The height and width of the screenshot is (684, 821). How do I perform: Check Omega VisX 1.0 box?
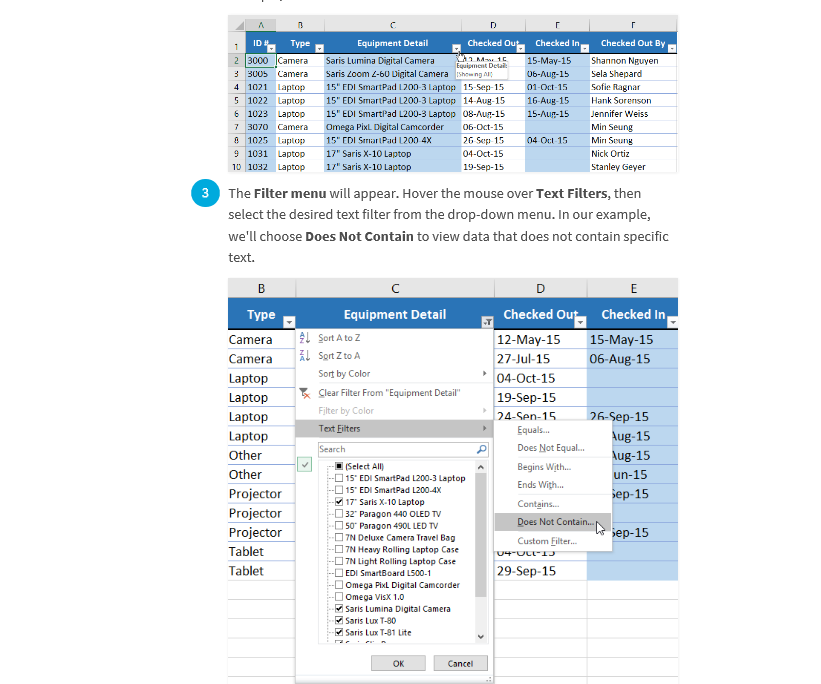[x=339, y=597]
